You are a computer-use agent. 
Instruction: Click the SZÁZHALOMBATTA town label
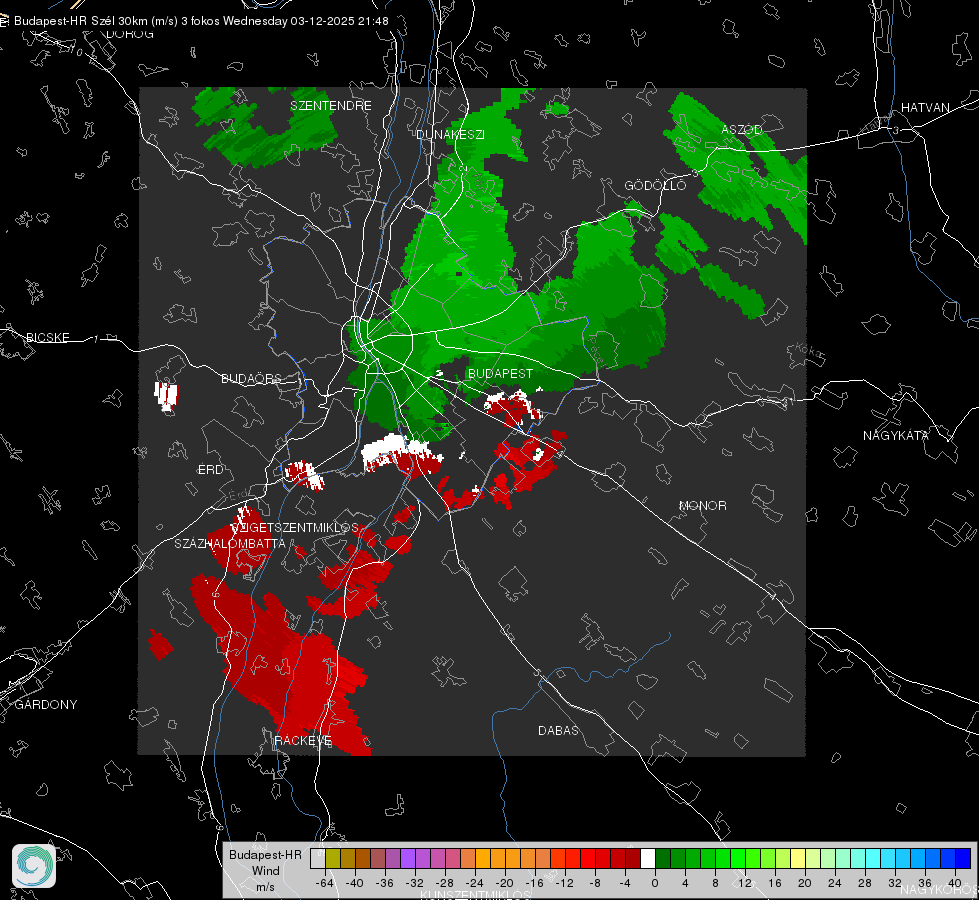[230, 544]
